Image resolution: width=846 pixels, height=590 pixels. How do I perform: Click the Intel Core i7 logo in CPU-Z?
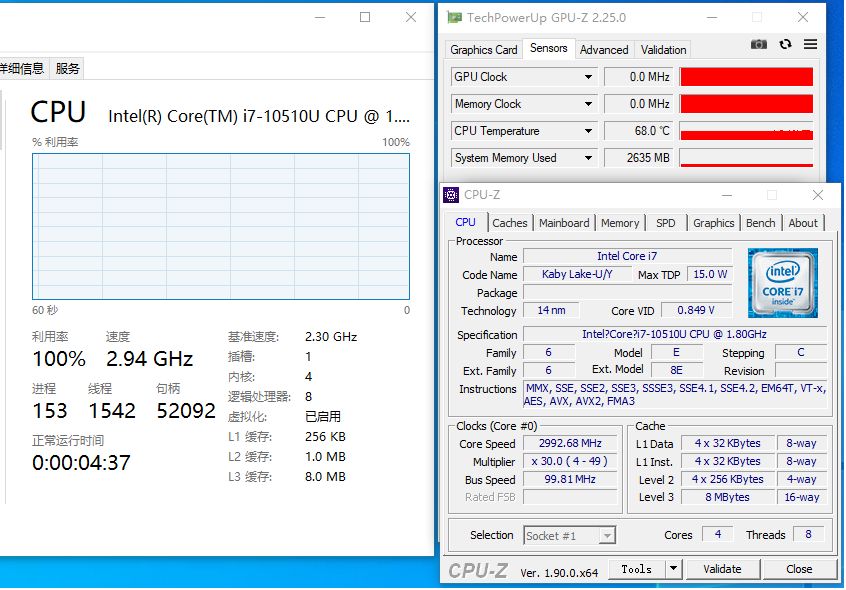pos(782,283)
